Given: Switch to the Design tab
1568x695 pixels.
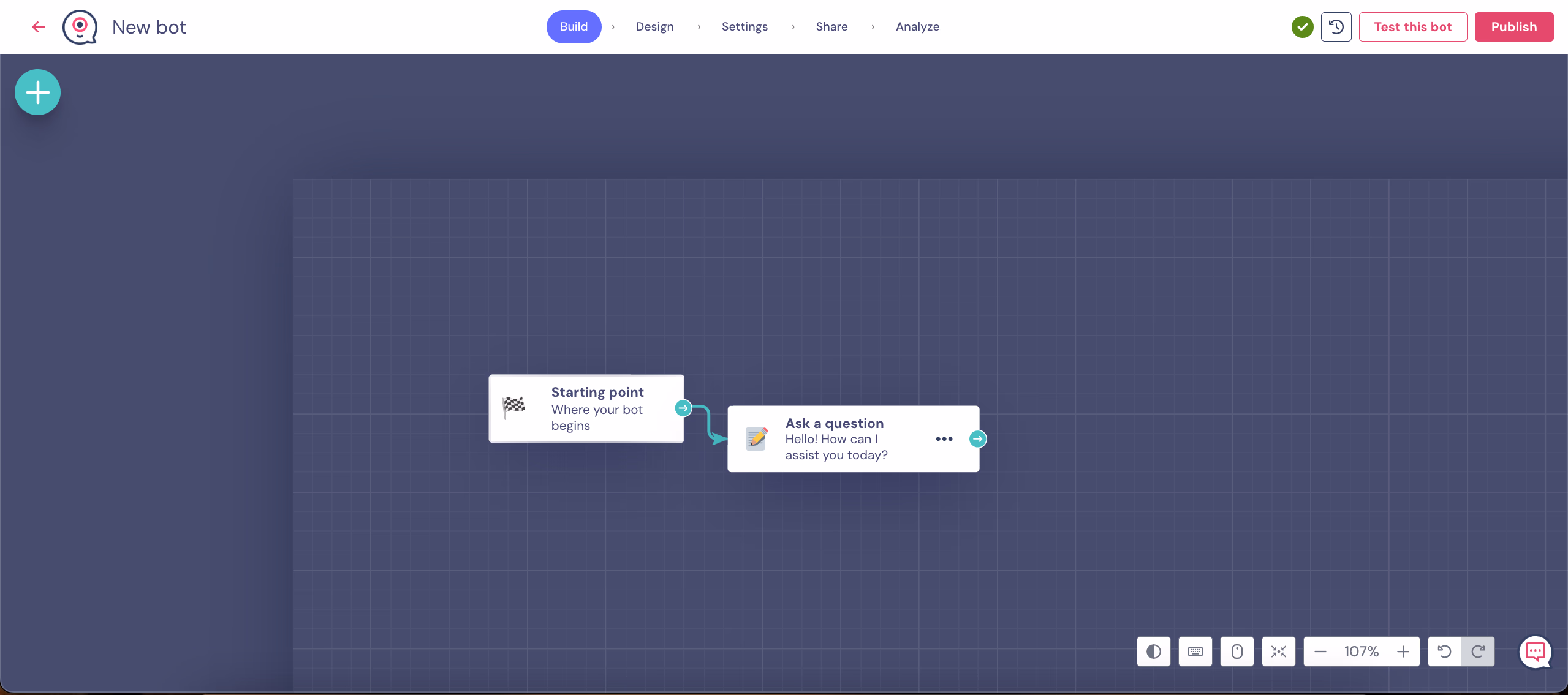Looking at the screenshot, I should pyautogui.click(x=654, y=27).
